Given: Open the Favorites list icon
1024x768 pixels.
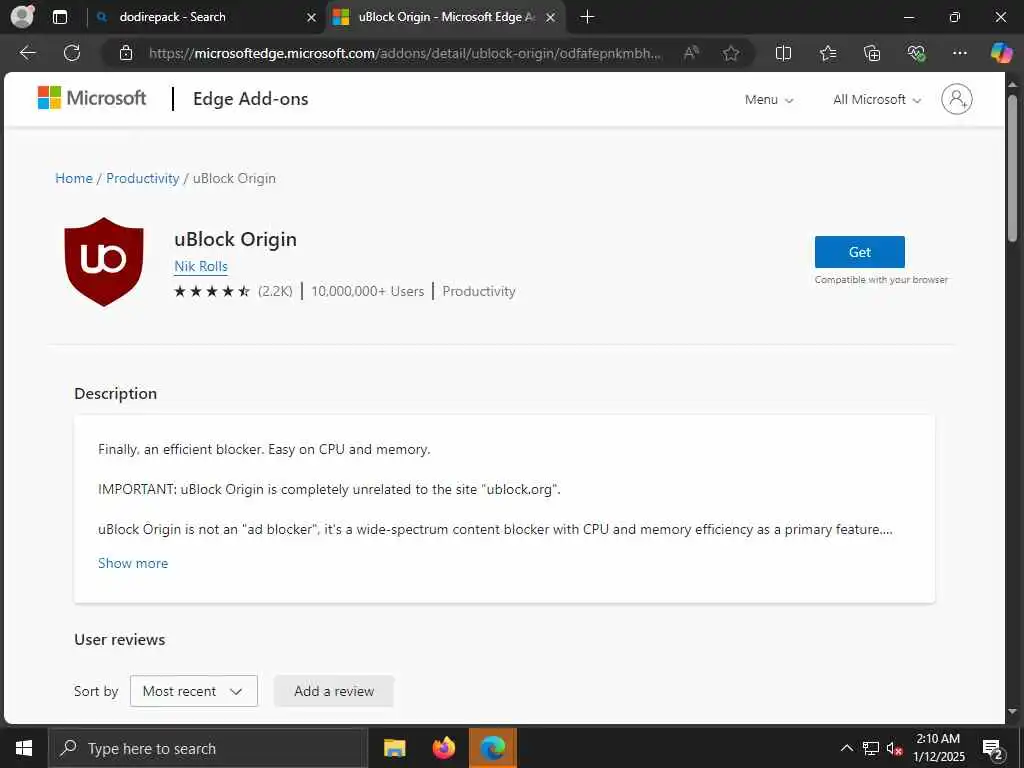Looking at the screenshot, I should coord(827,53).
